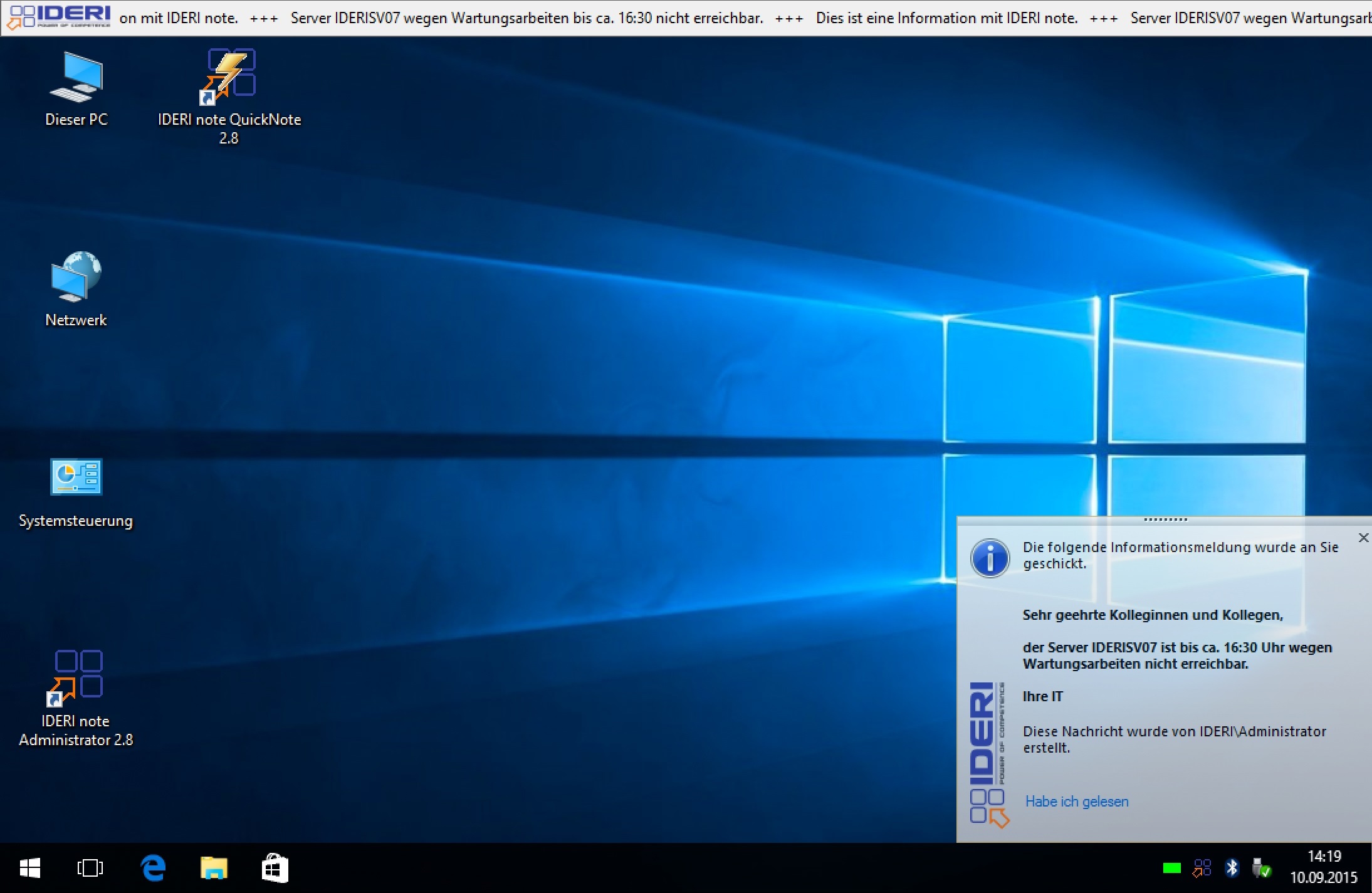This screenshot has width=1372, height=893.
Task: Launch Microsoft Edge from taskbar
Action: click(153, 869)
